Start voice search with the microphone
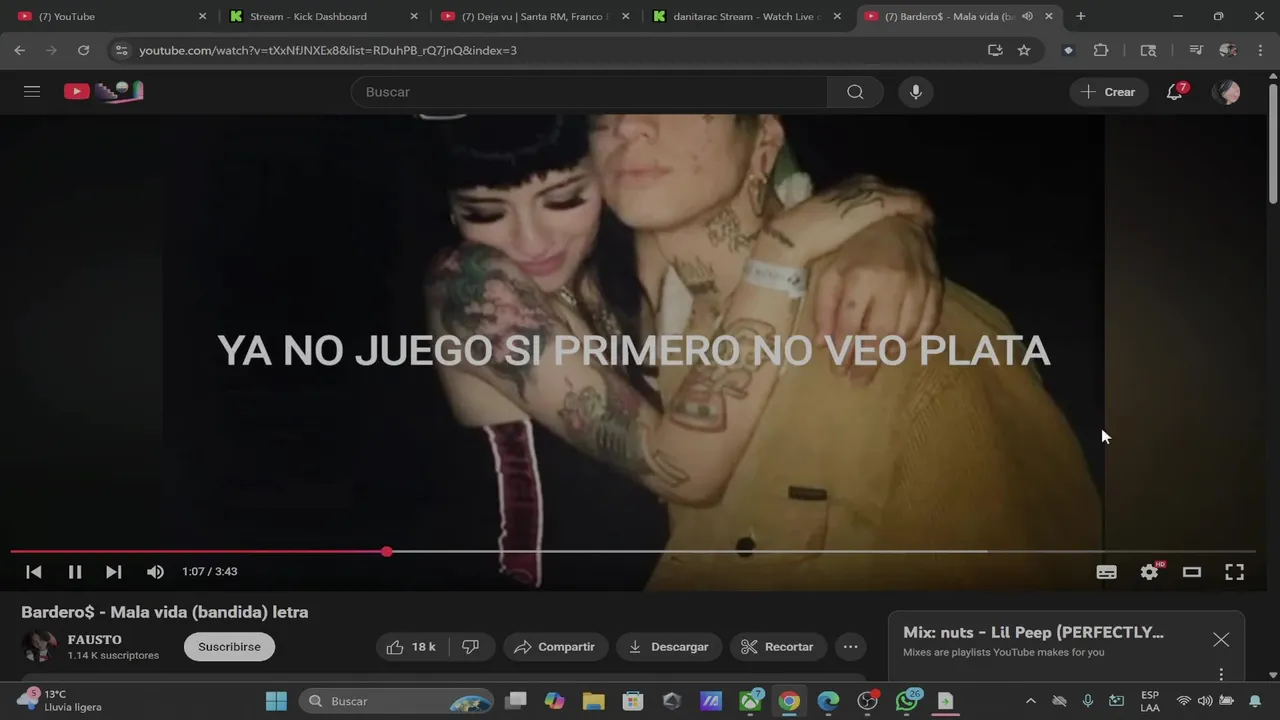1280x720 pixels. pos(915,92)
